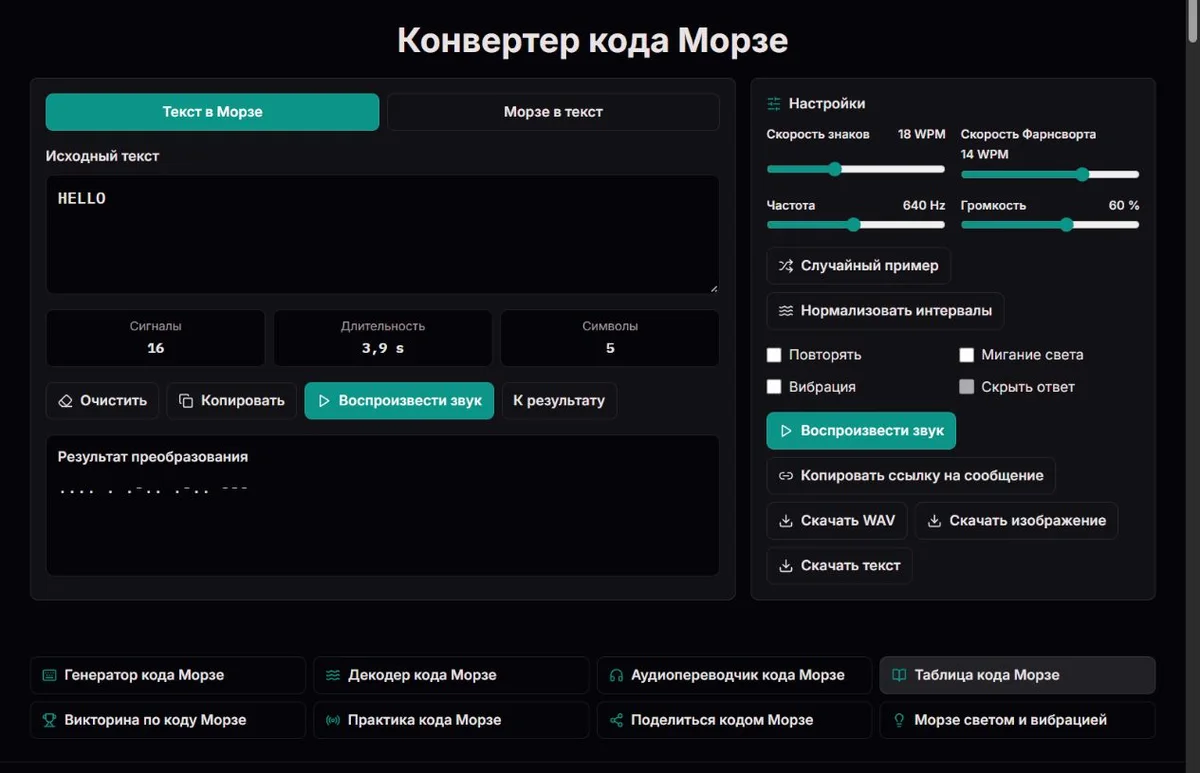Click the Результат преобразования output box
This screenshot has height=773, width=1200.
[x=382, y=505]
